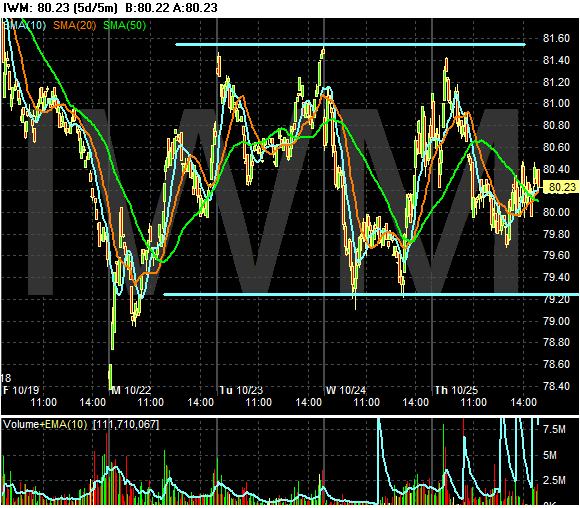Click the 80.40 price axis label
Image resolution: width=580 pixels, height=508 pixels.
(x=556, y=169)
